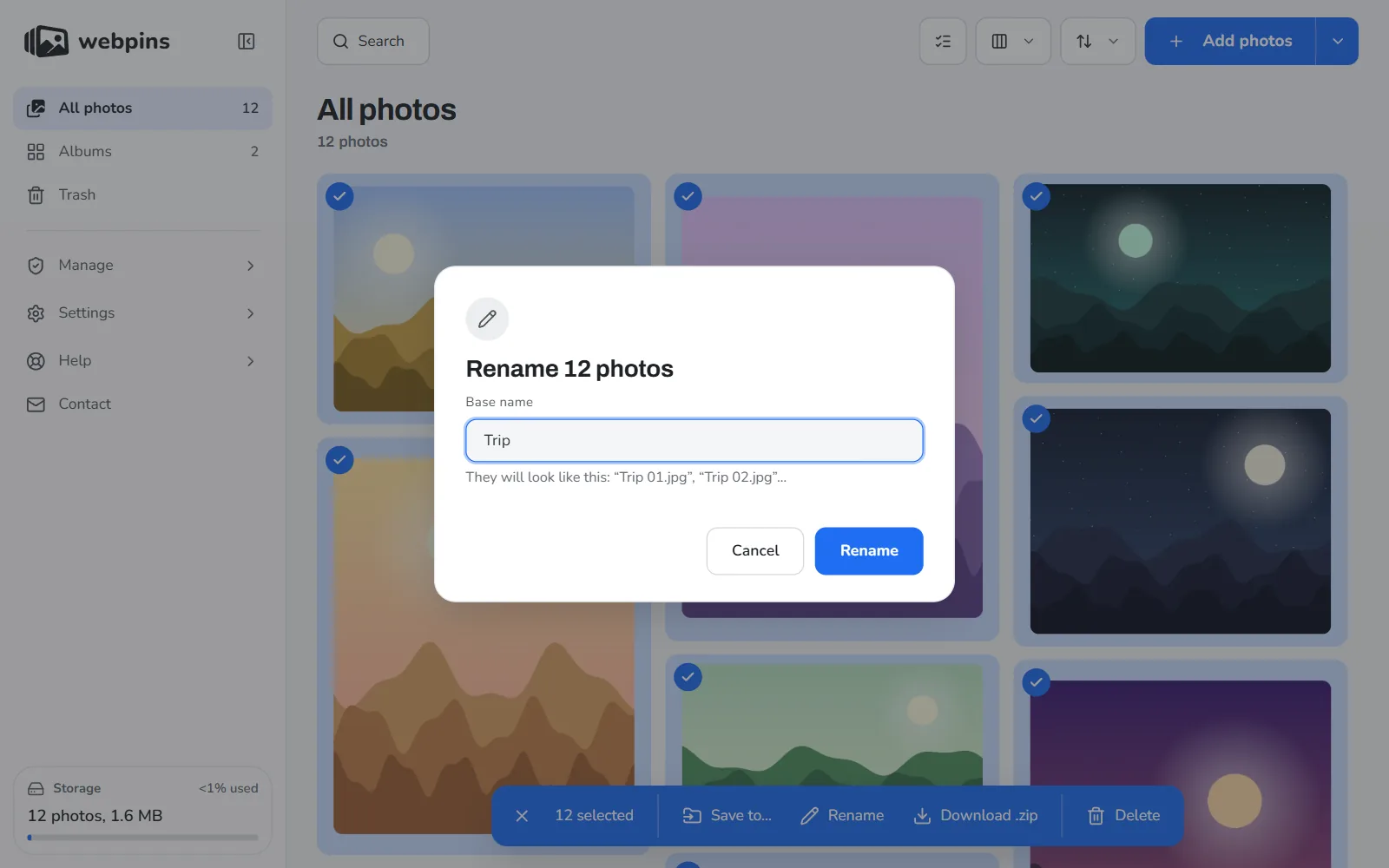This screenshot has width=1389, height=868.
Task: Click the pencil icon in the dialog
Action: click(487, 319)
